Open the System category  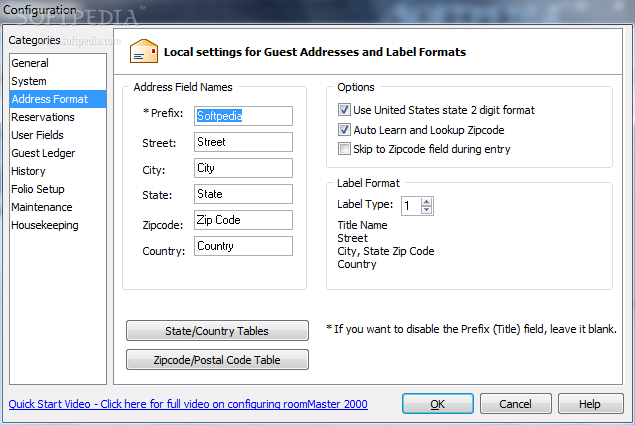pos(58,81)
